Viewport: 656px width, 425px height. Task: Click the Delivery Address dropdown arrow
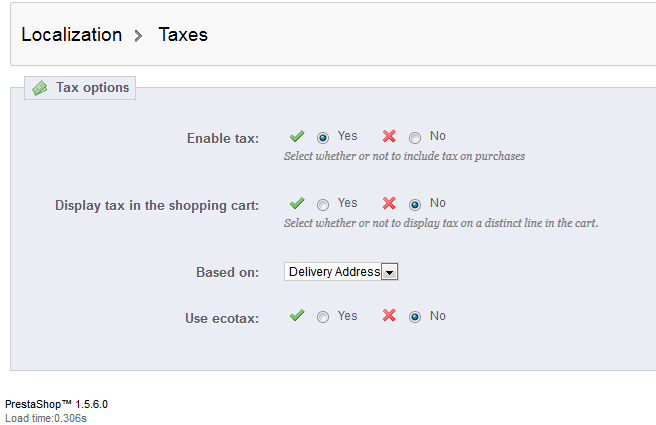[390, 272]
